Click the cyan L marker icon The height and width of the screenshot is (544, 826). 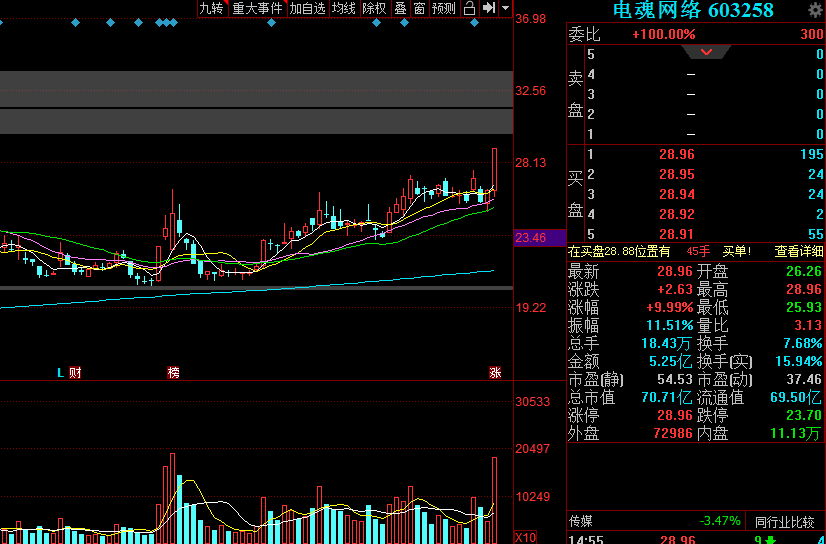click(x=61, y=373)
